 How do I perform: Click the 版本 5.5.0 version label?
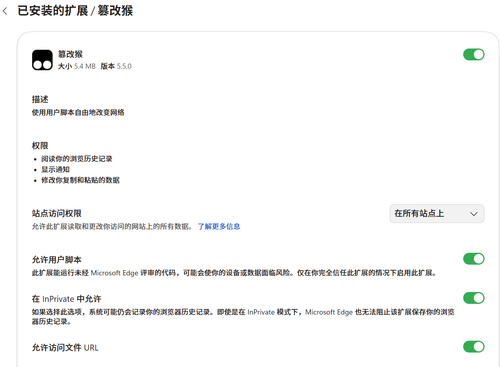pos(116,66)
